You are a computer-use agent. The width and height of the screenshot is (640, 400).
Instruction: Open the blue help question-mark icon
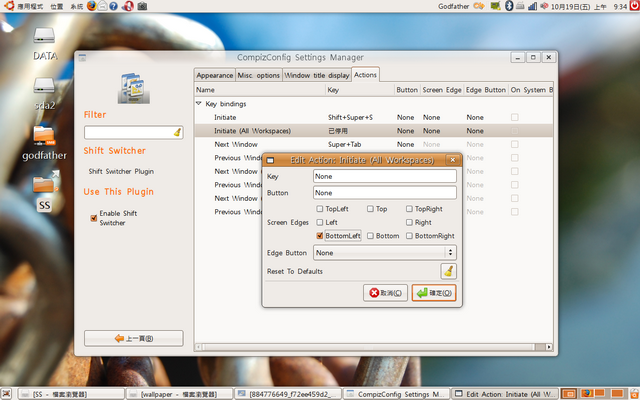(113, 6)
